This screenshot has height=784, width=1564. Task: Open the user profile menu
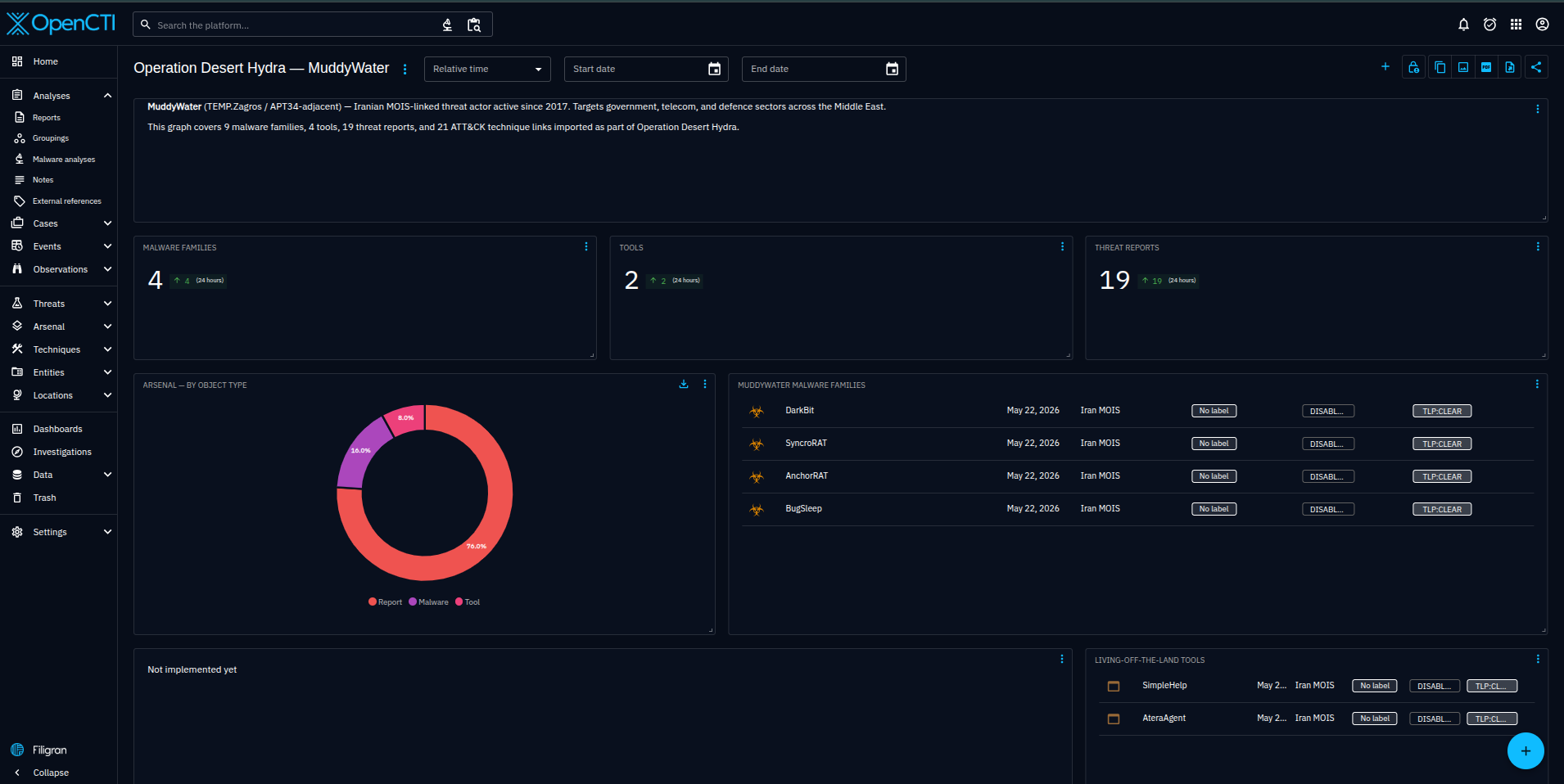point(1542,25)
